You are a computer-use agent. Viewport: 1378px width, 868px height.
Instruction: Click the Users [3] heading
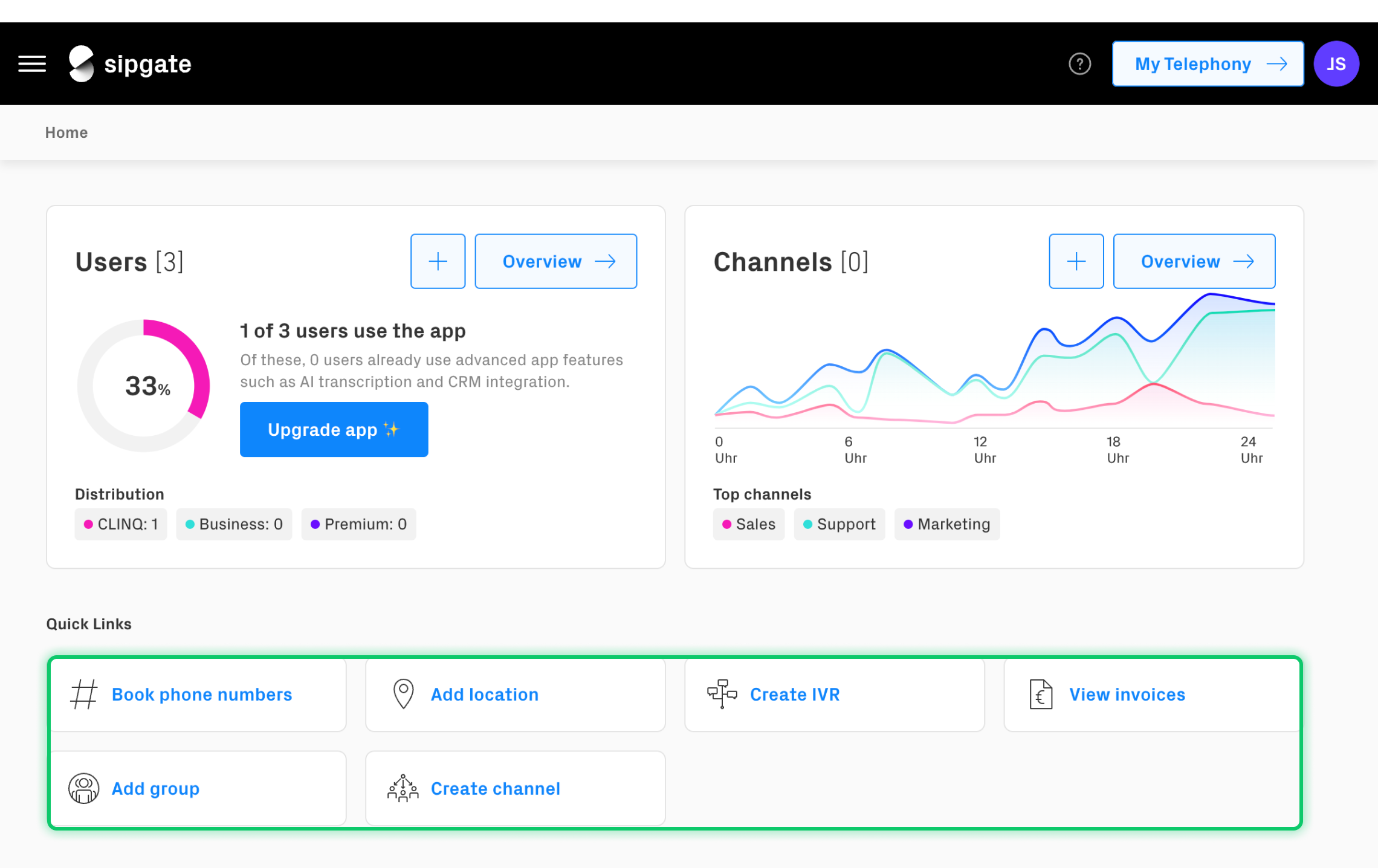[129, 262]
